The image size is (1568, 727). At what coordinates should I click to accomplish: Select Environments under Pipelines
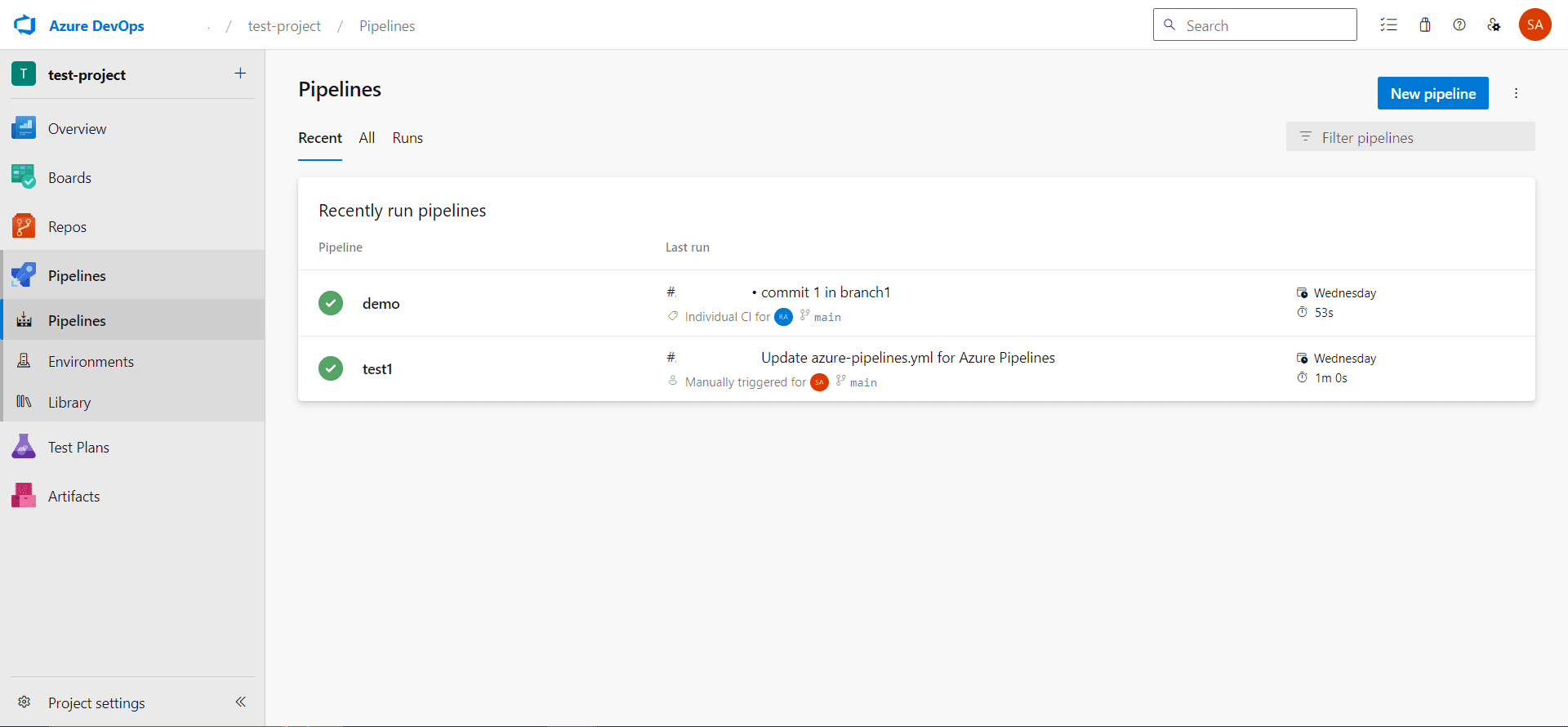pos(91,362)
